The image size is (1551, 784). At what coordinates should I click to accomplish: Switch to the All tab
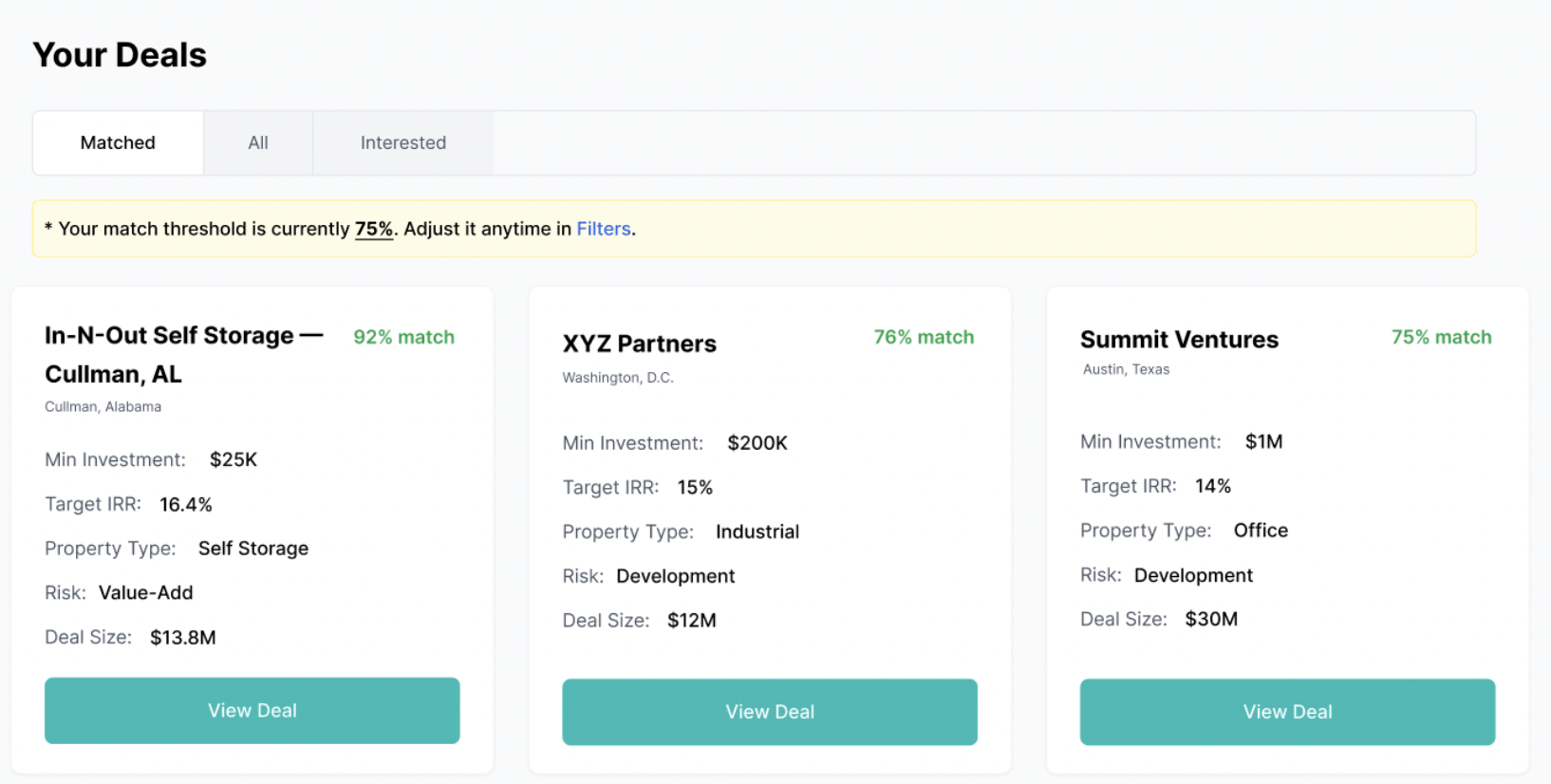[x=257, y=142]
